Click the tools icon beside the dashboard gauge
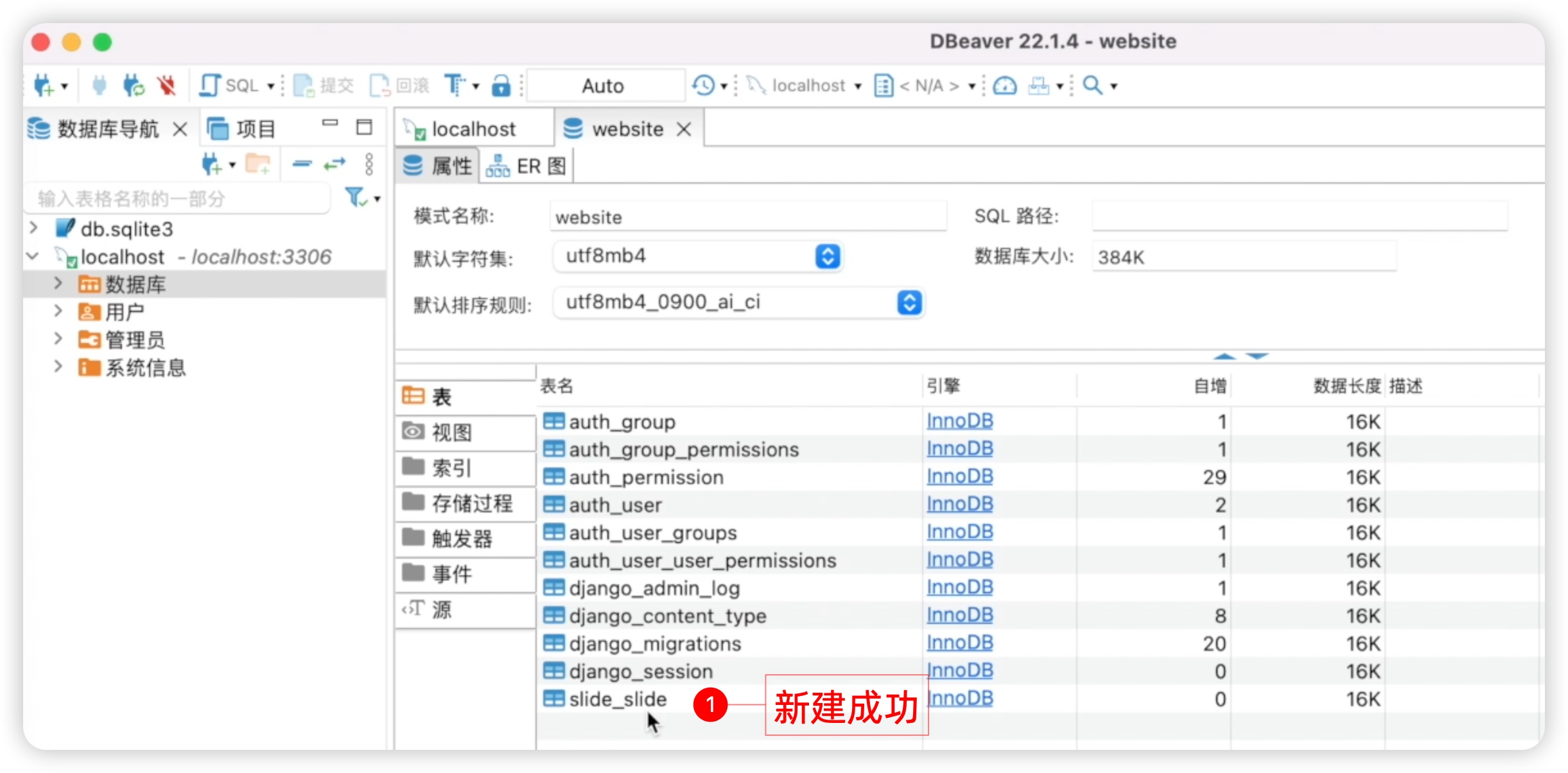This screenshot has height=773, width=1568. tap(1038, 85)
